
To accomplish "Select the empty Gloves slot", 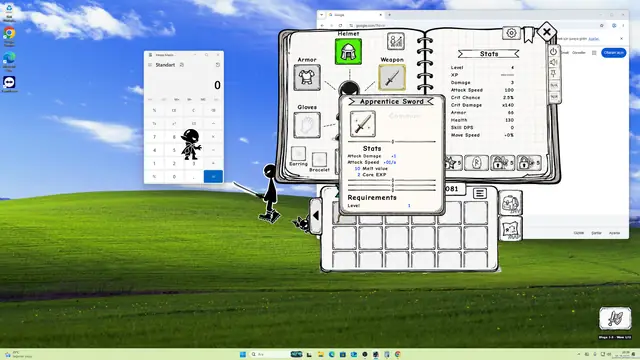I will coord(307,125).
